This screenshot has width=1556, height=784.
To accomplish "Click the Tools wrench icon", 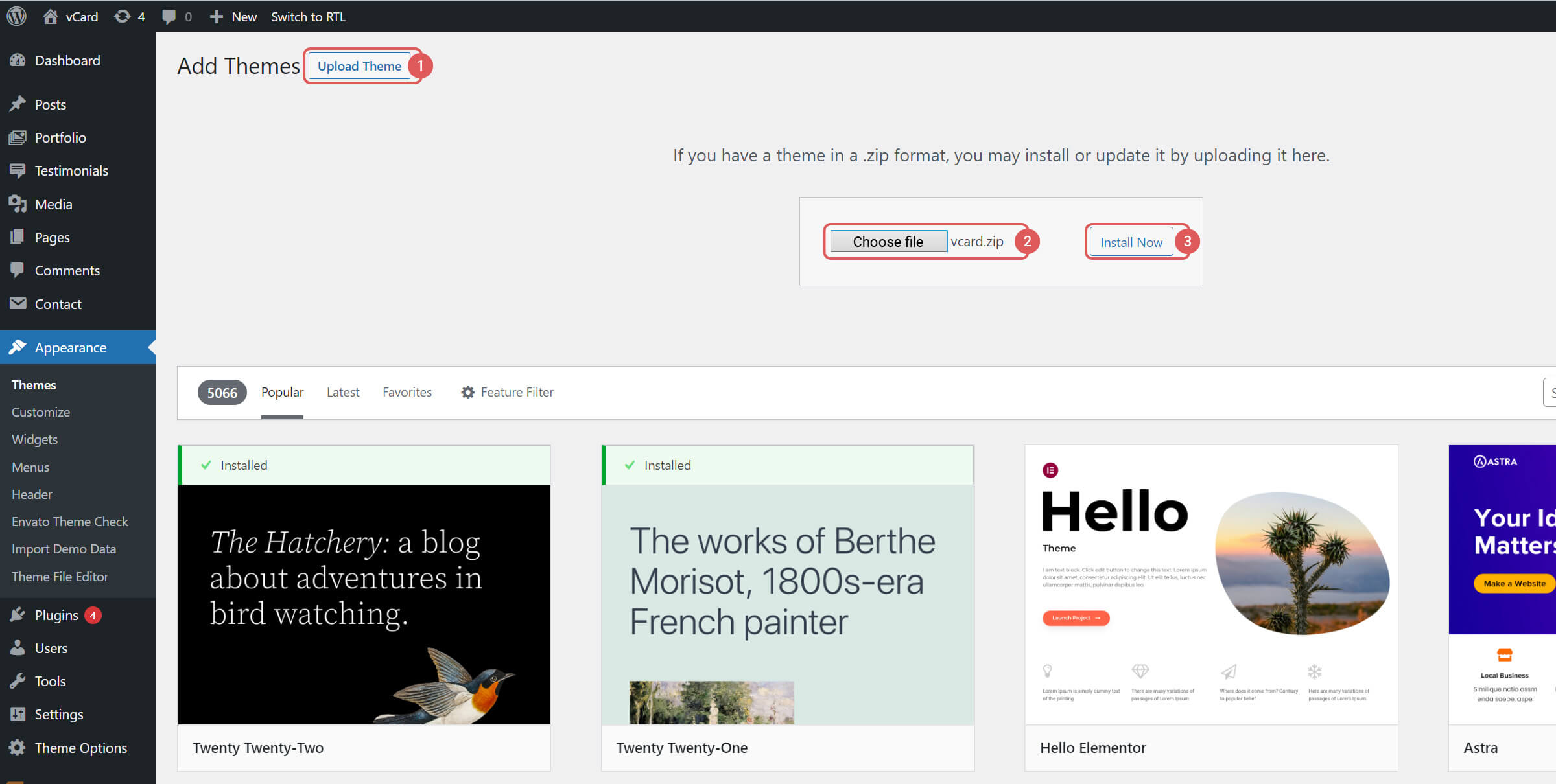I will [18, 681].
